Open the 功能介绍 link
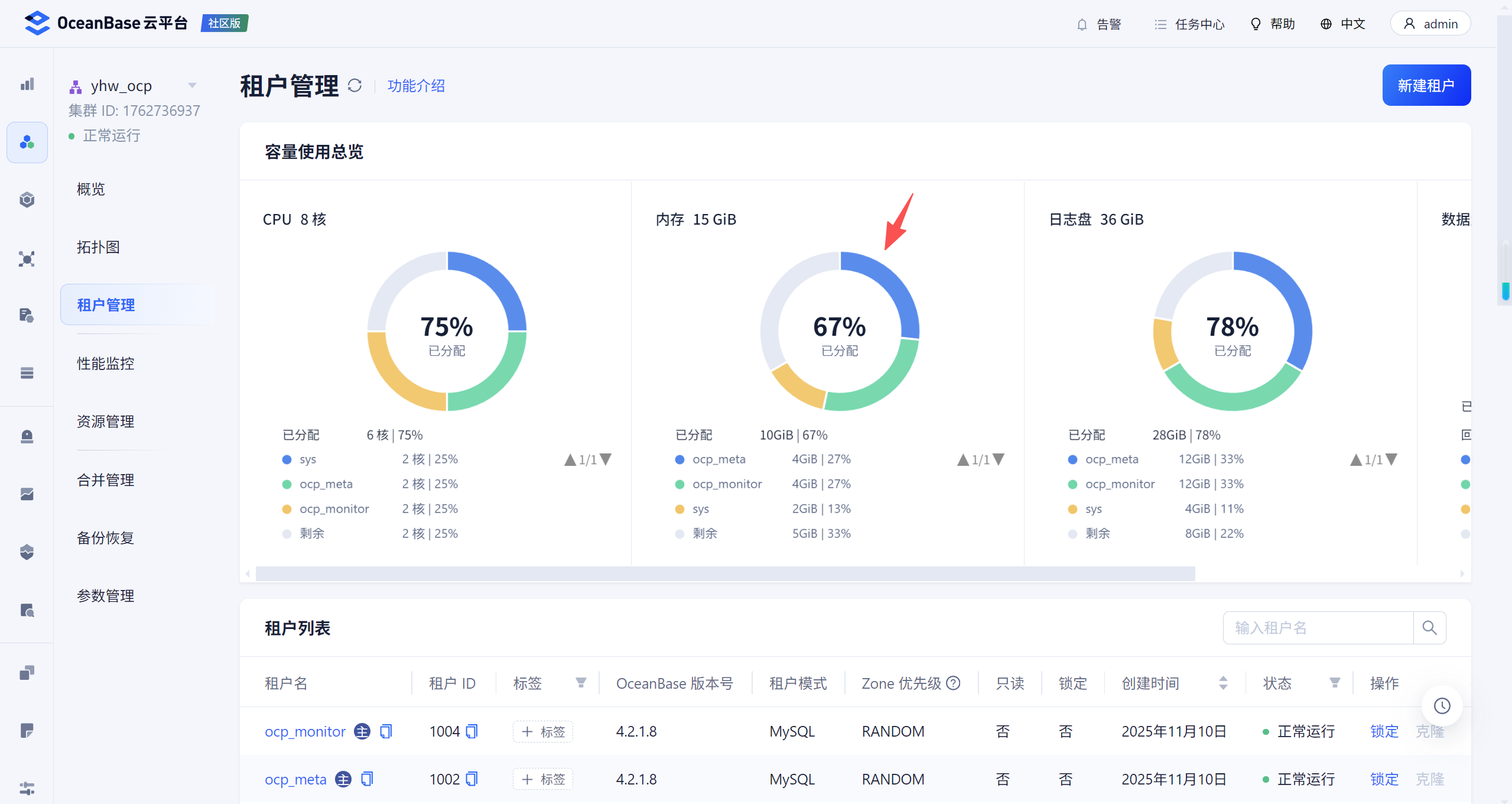This screenshot has width=1512, height=804. (416, 86)
